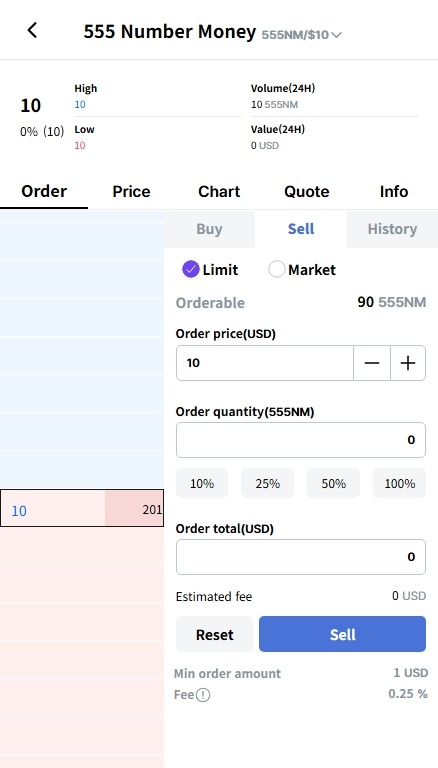438x768 pixels.
Task: Open the Chart tab
Action: click(x=219, y=191)
